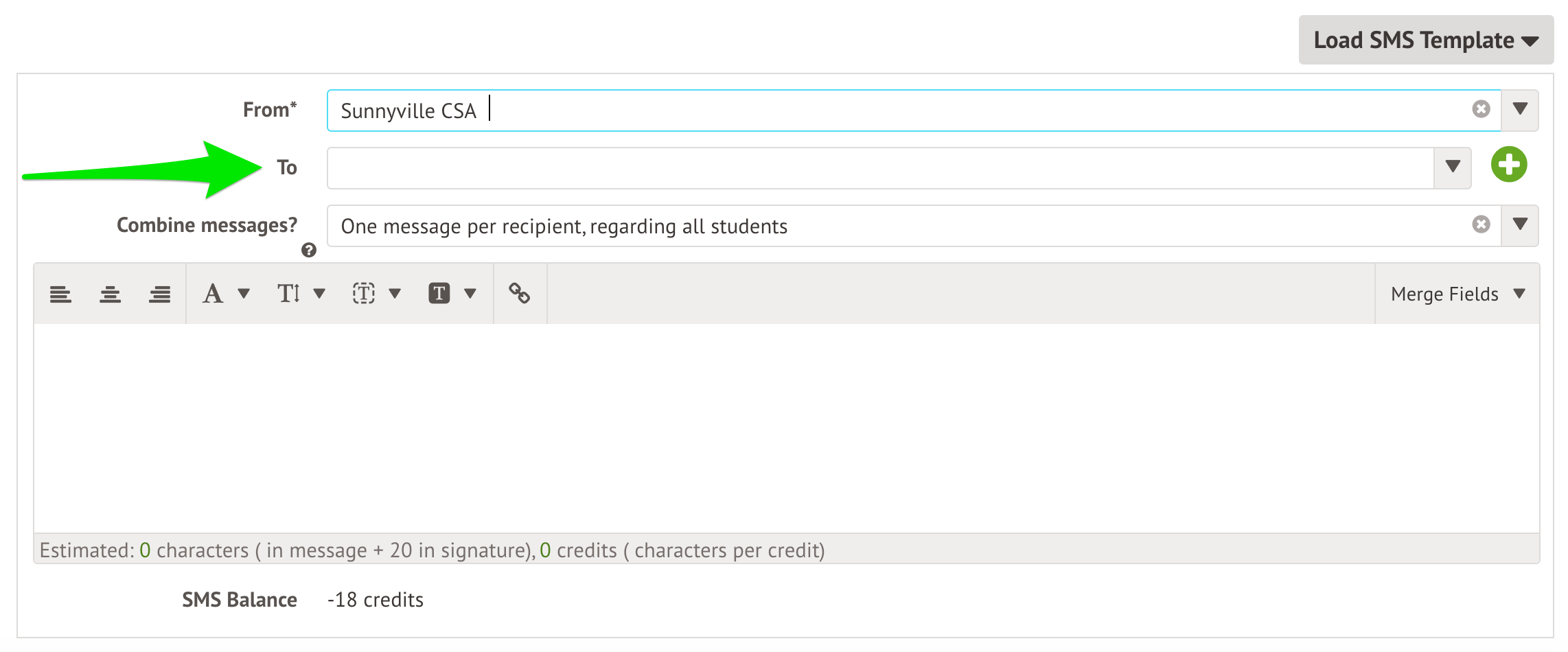Open the Merge Fields dropdown
This screenshot has height=652, width=1568.
(x=1457, y=294)
